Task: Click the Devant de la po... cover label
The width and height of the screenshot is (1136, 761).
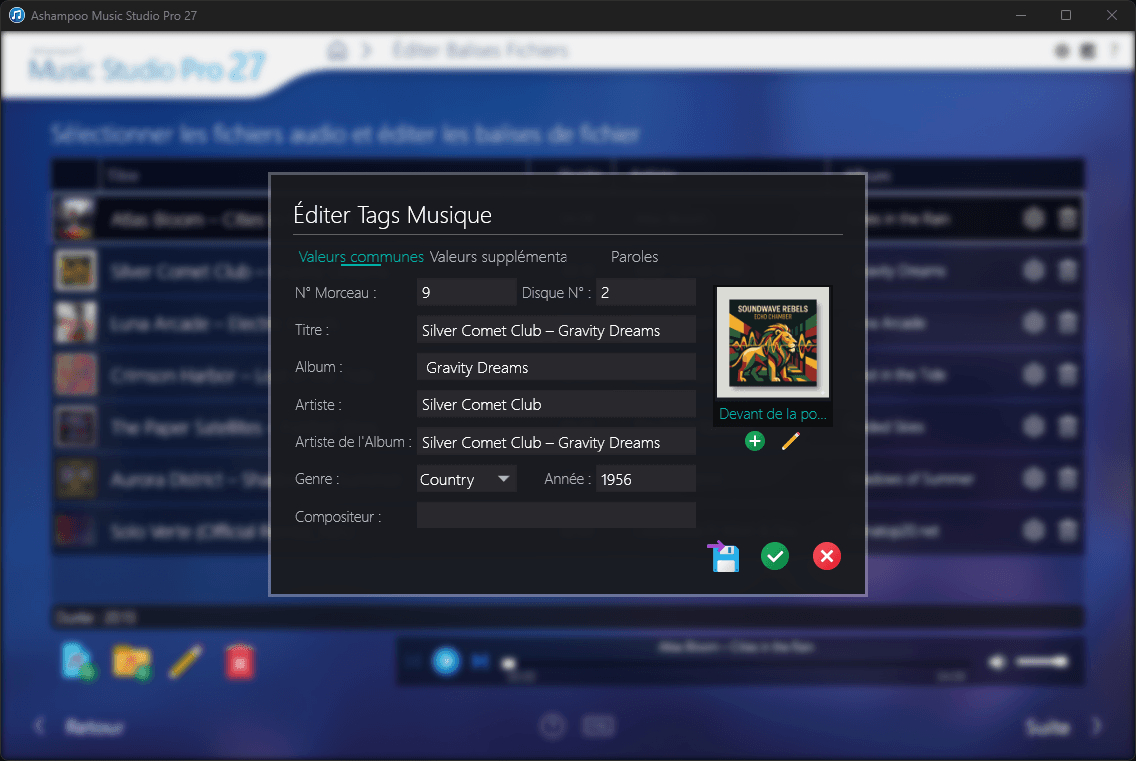Action: point(773,414)
